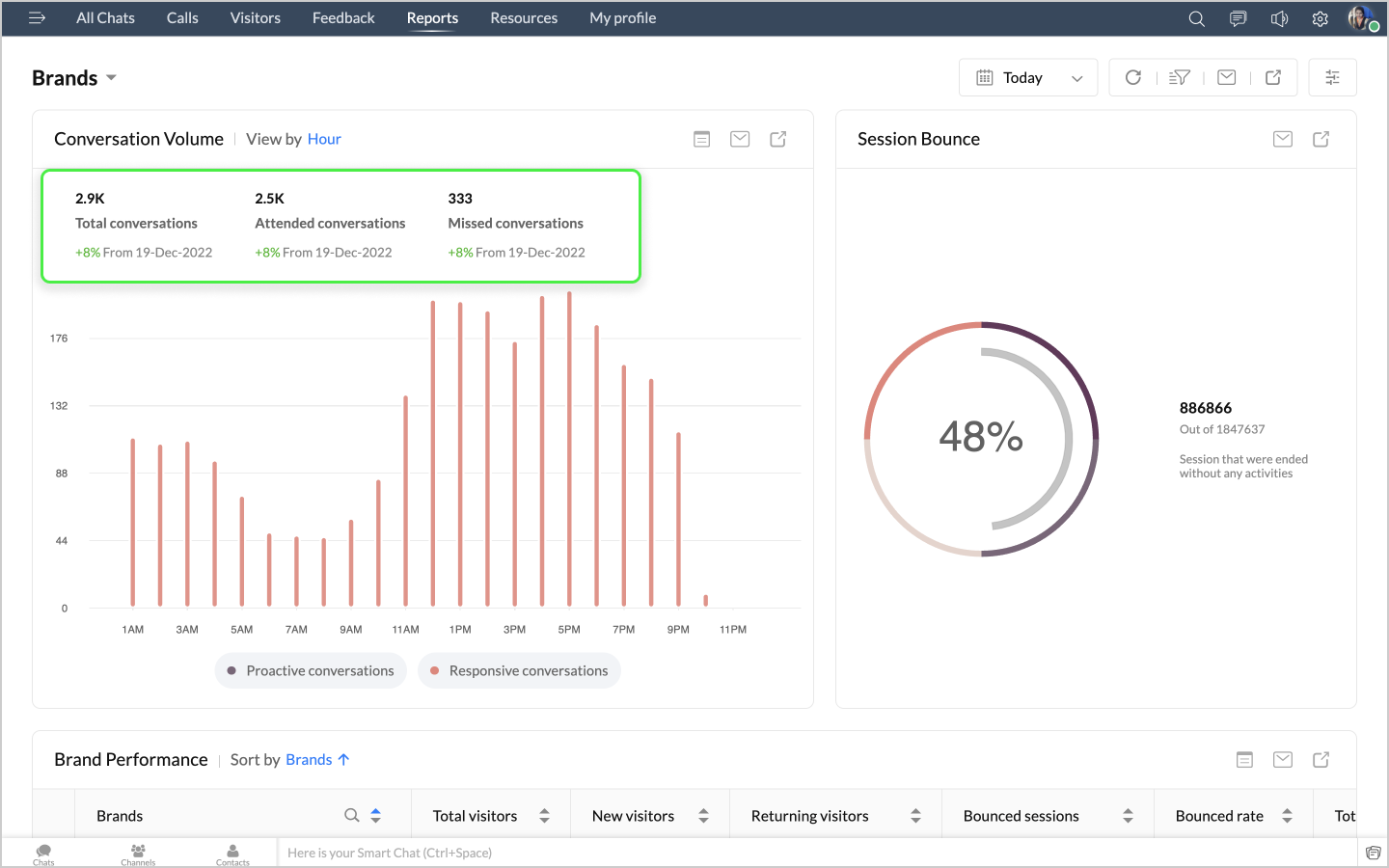Switch Conversation Volume to table view icon
Viewport: 1389px width, 868px height.
(701, 139)
